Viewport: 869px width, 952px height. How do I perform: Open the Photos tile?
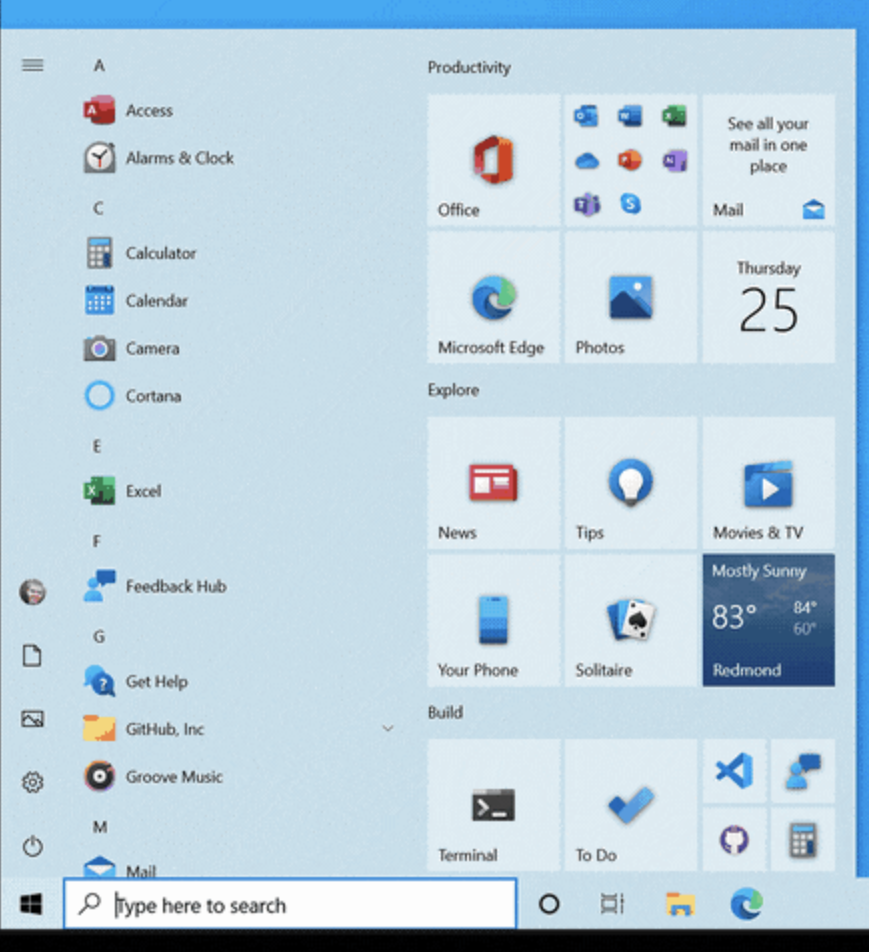[x=631, y=298]
